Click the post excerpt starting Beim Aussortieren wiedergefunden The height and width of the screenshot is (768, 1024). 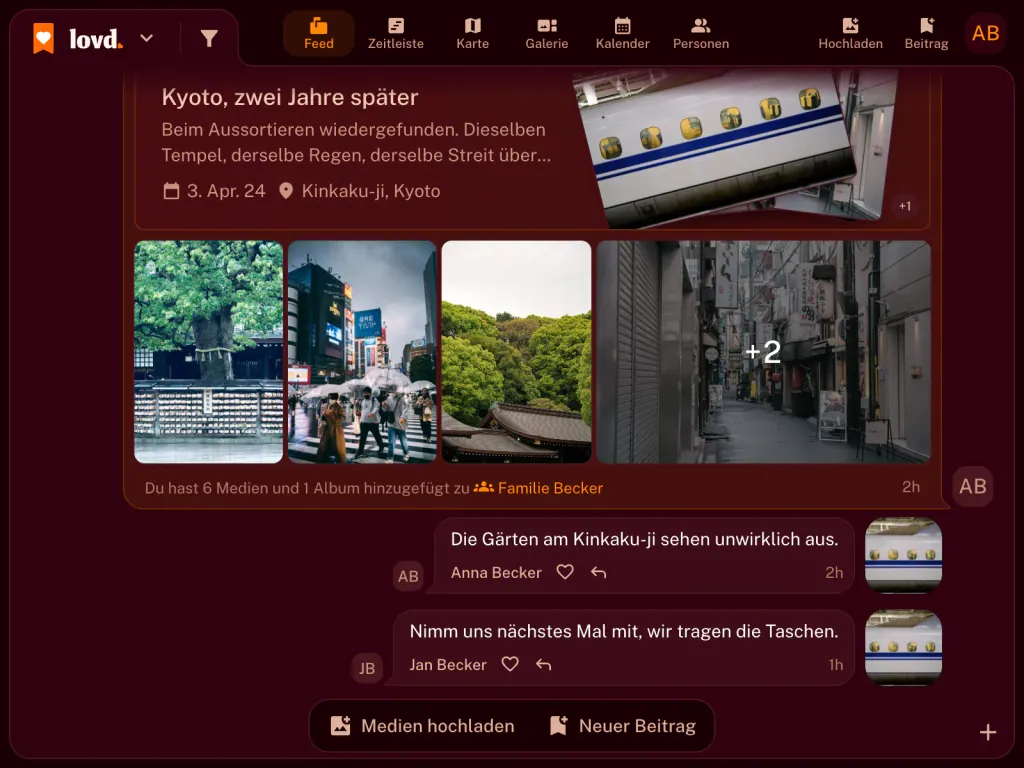click(x=357, y=142)
